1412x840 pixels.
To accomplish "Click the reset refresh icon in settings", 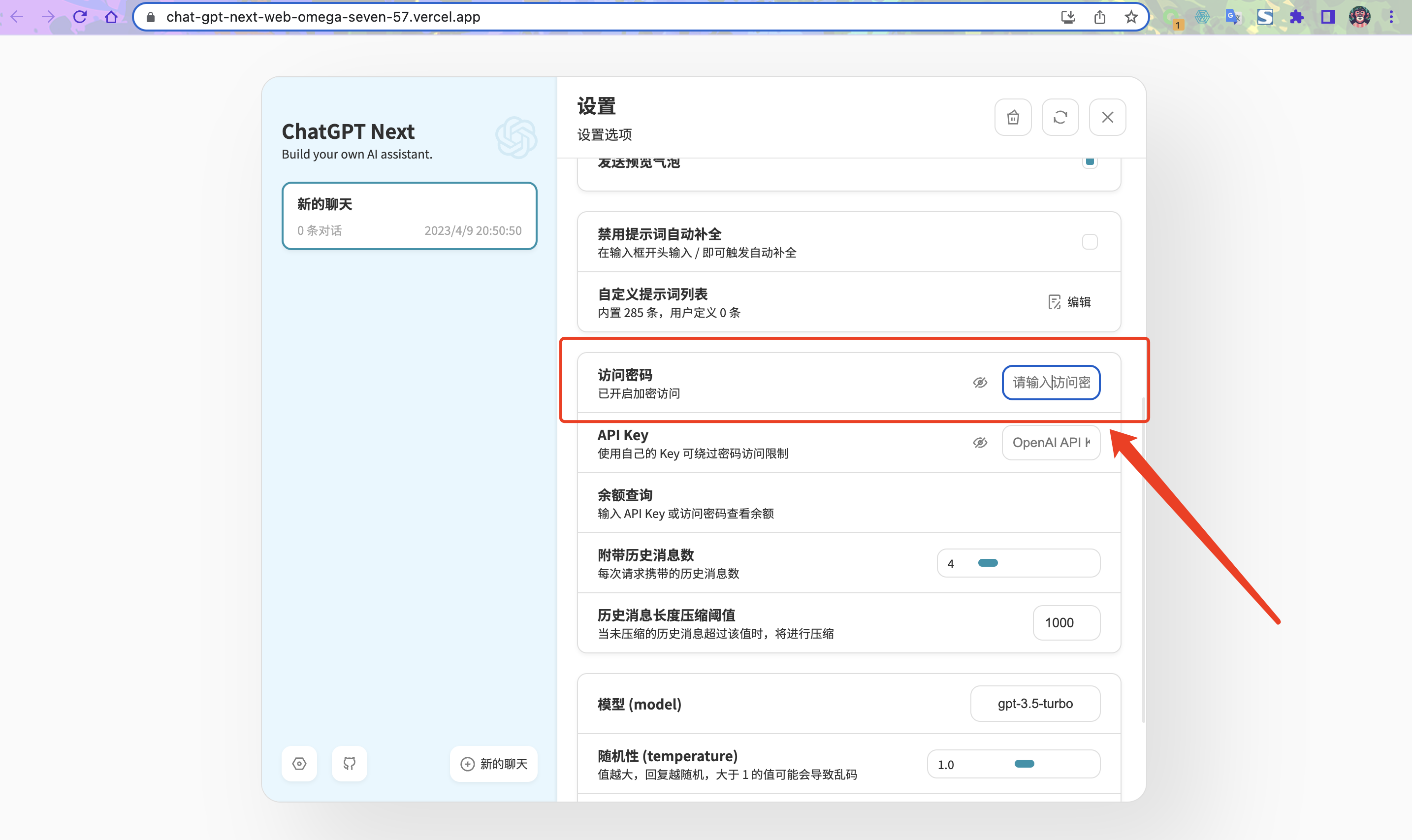I will coord(1060,117).
